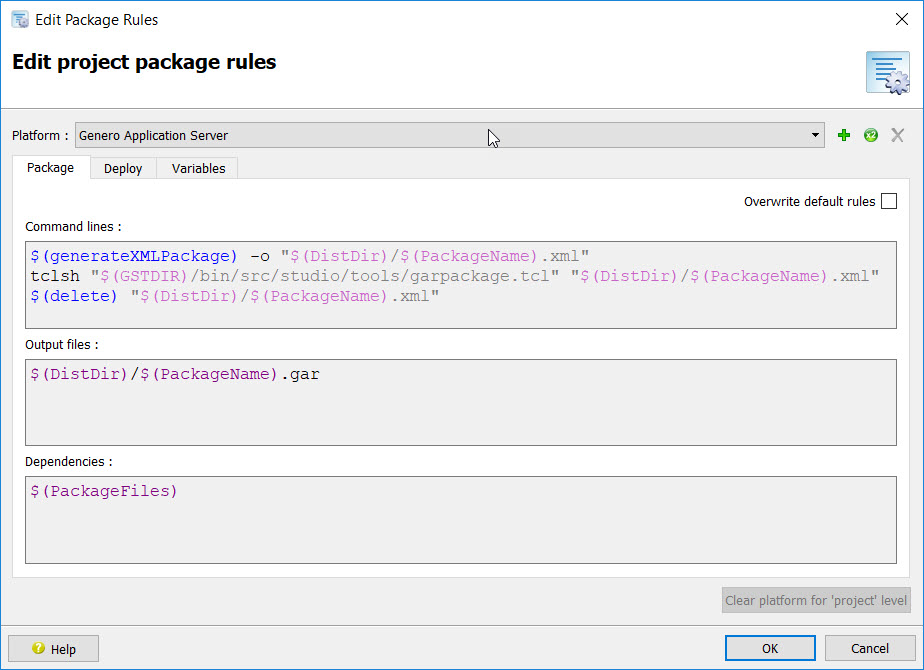924x670 pixels.
Task: Switch to the Deploy tab
Action: (x=123, y=169)
